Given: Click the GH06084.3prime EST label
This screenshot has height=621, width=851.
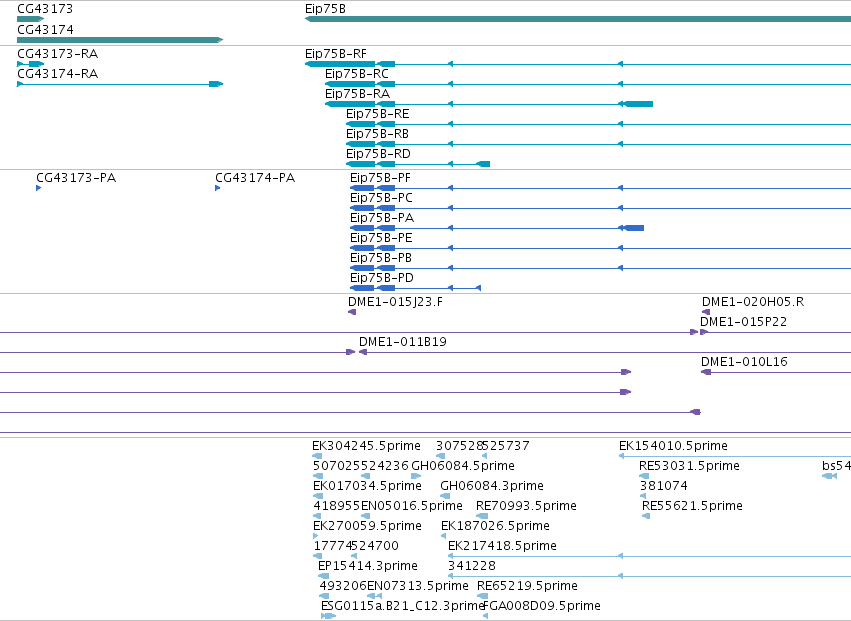Looking at the screenshot, I should click(492, 486).
